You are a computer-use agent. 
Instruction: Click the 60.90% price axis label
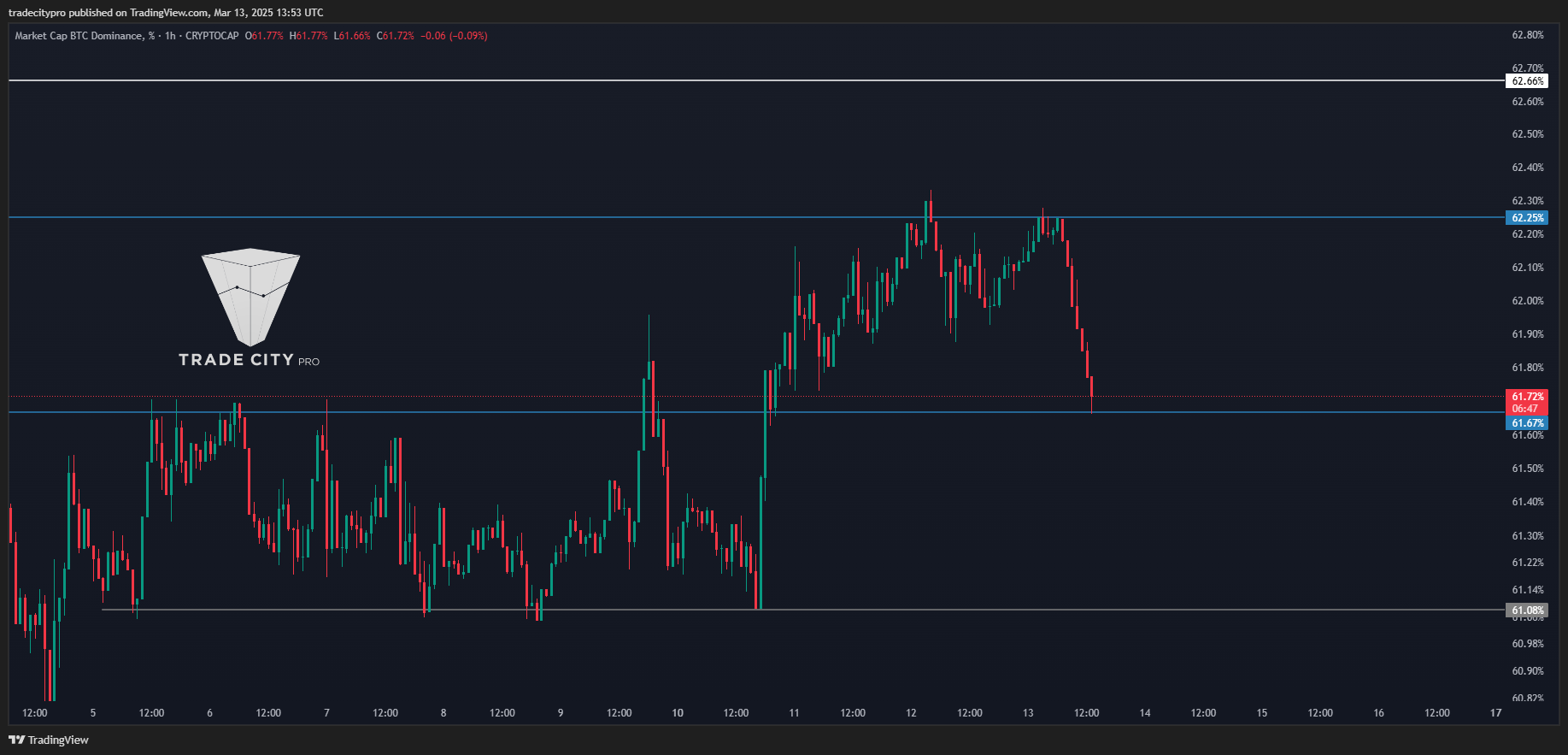pyautogui.click(x=1528, y=671)
